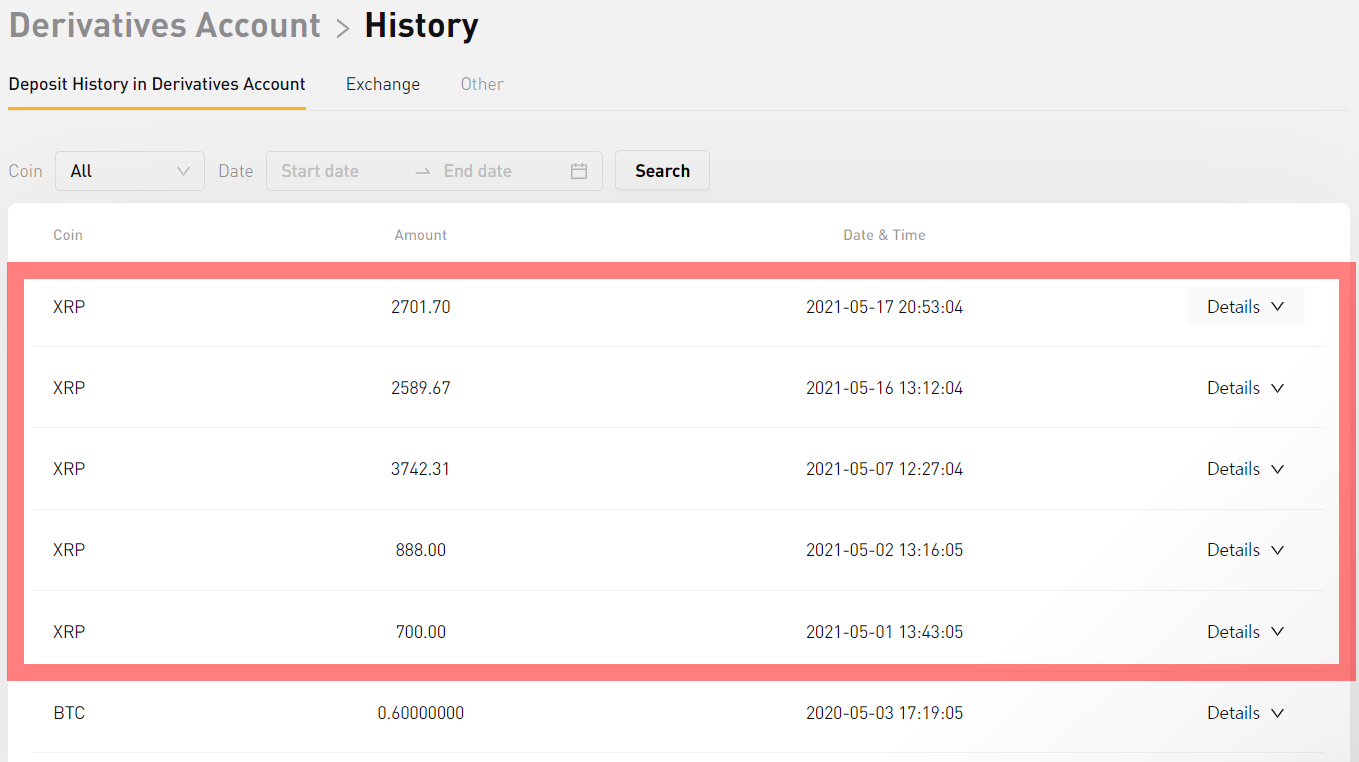Click the amount 0.60000000
Image resolution: width=1359 pixels, height=762 pixels.
[421, 713]
